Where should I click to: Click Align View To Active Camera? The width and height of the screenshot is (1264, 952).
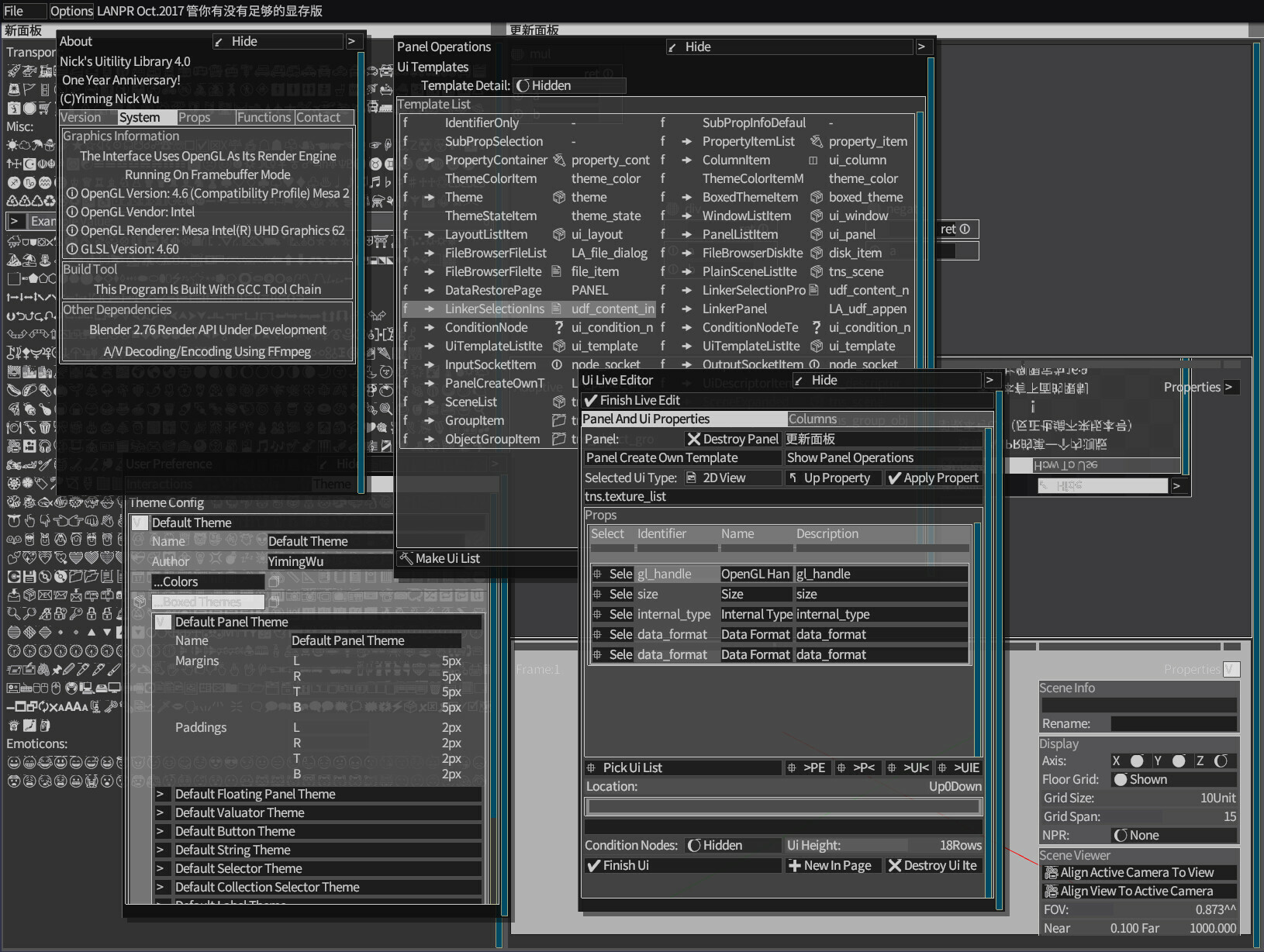pos(1138,891)
